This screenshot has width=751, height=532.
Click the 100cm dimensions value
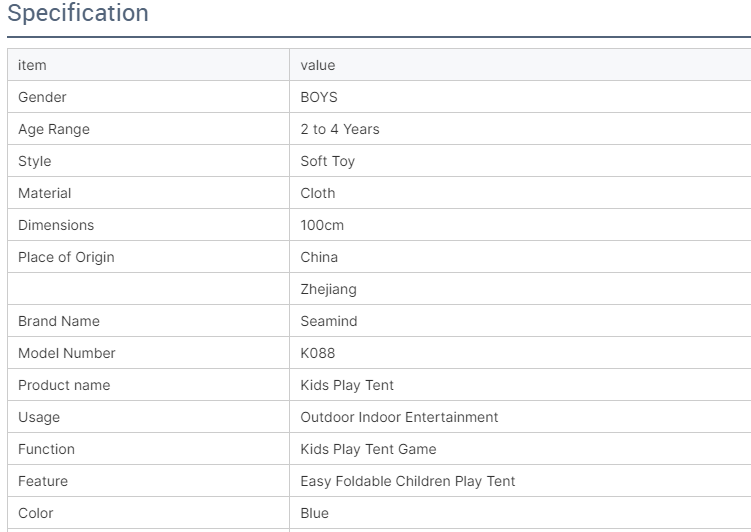322,225
